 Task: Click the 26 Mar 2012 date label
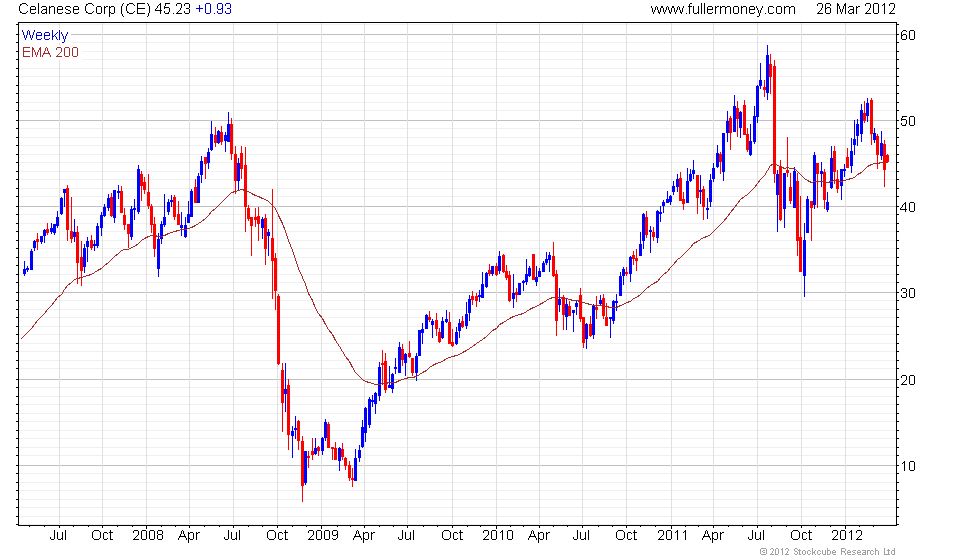[856, 9]
